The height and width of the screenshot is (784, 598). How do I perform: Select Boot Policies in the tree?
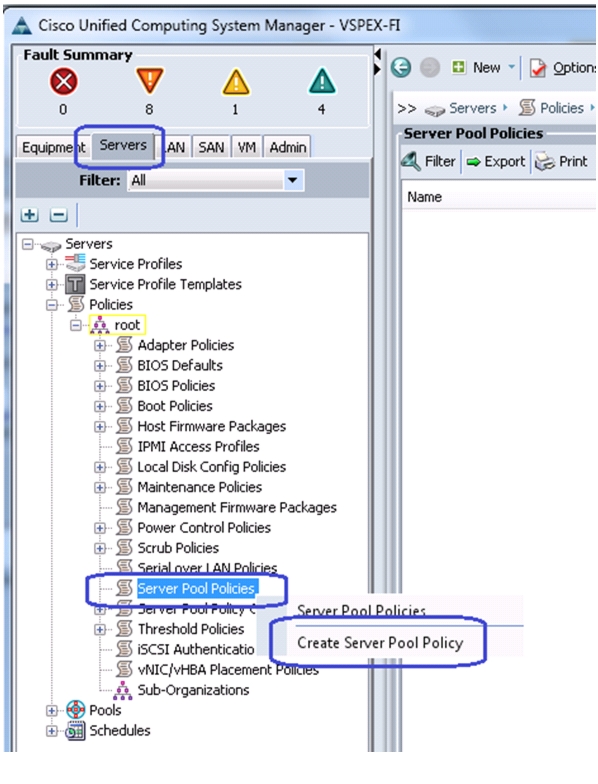175,406
